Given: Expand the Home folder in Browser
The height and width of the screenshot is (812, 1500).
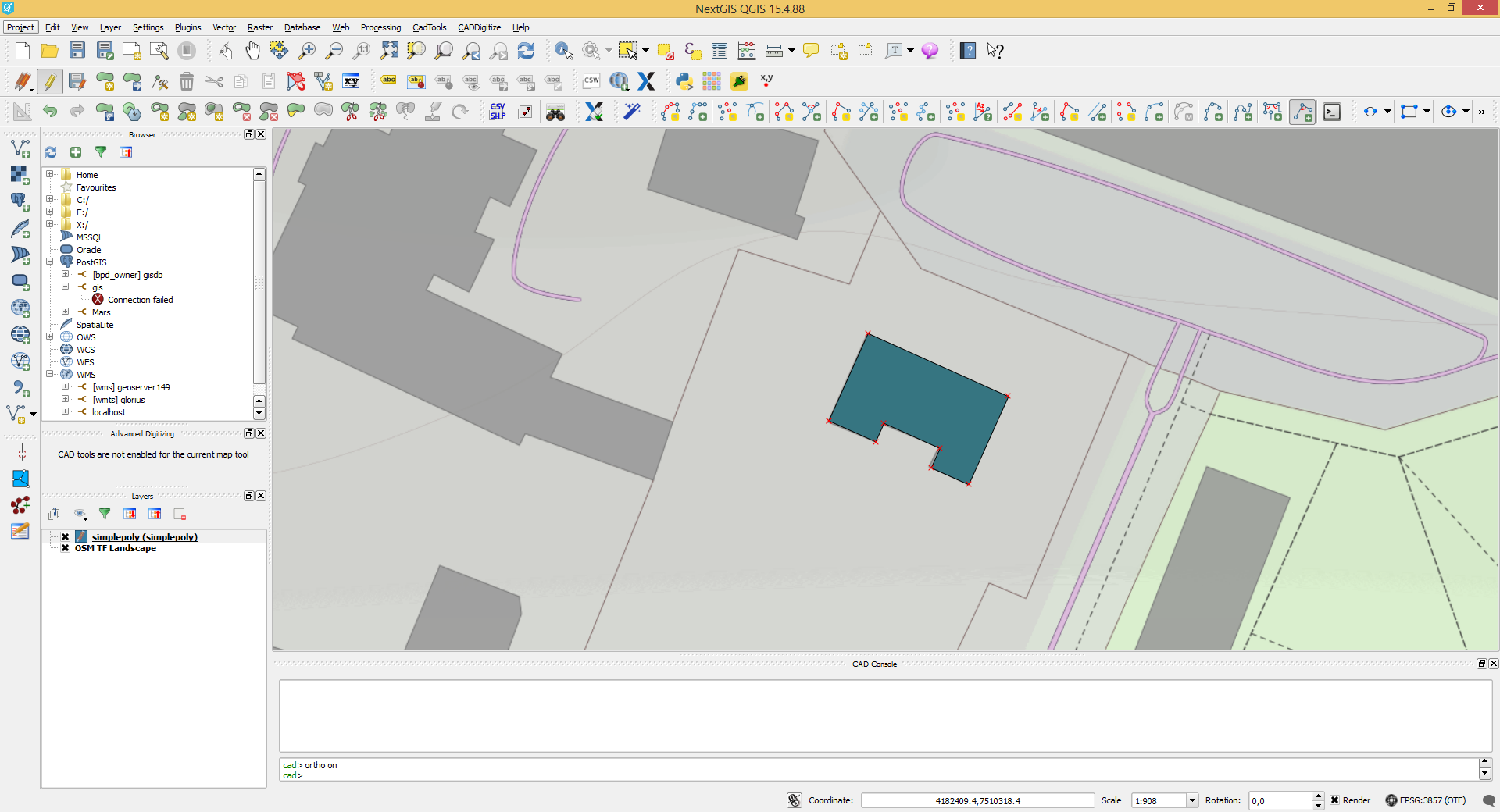Looking at the screenshot, I should [x=50, y=175].
